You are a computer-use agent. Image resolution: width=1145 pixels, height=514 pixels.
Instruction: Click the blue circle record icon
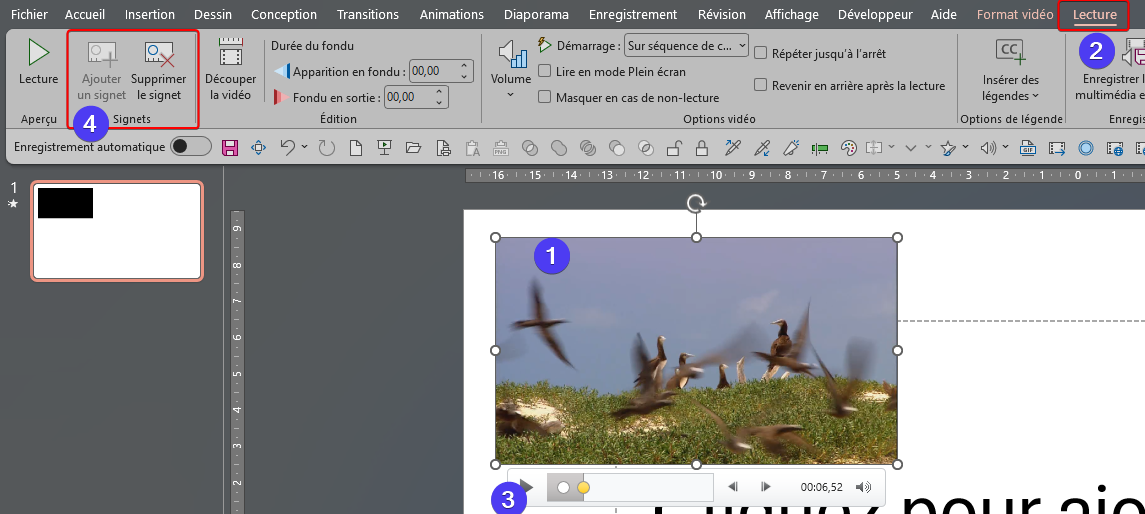pos(1086,148)
